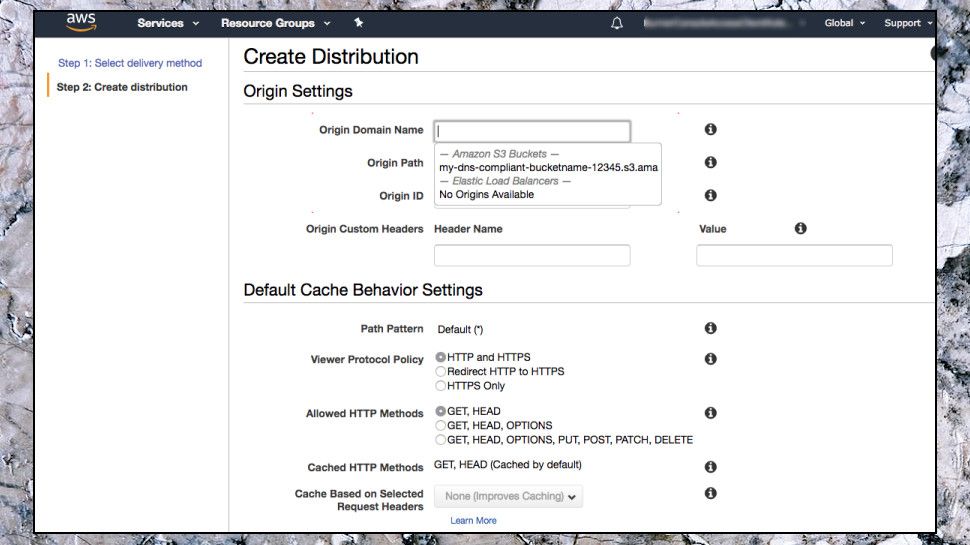Click the Header Name input field
Image resolution: width=970 pixels, height=545 pixels.
pos(532,255)
